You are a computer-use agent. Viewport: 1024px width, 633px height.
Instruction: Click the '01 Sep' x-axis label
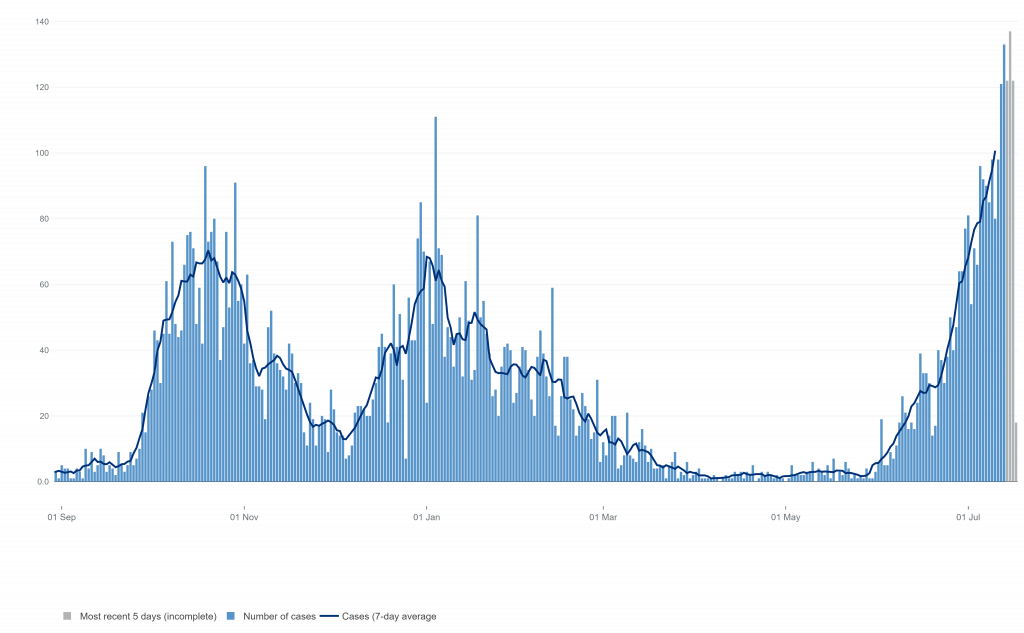[62, 517]
